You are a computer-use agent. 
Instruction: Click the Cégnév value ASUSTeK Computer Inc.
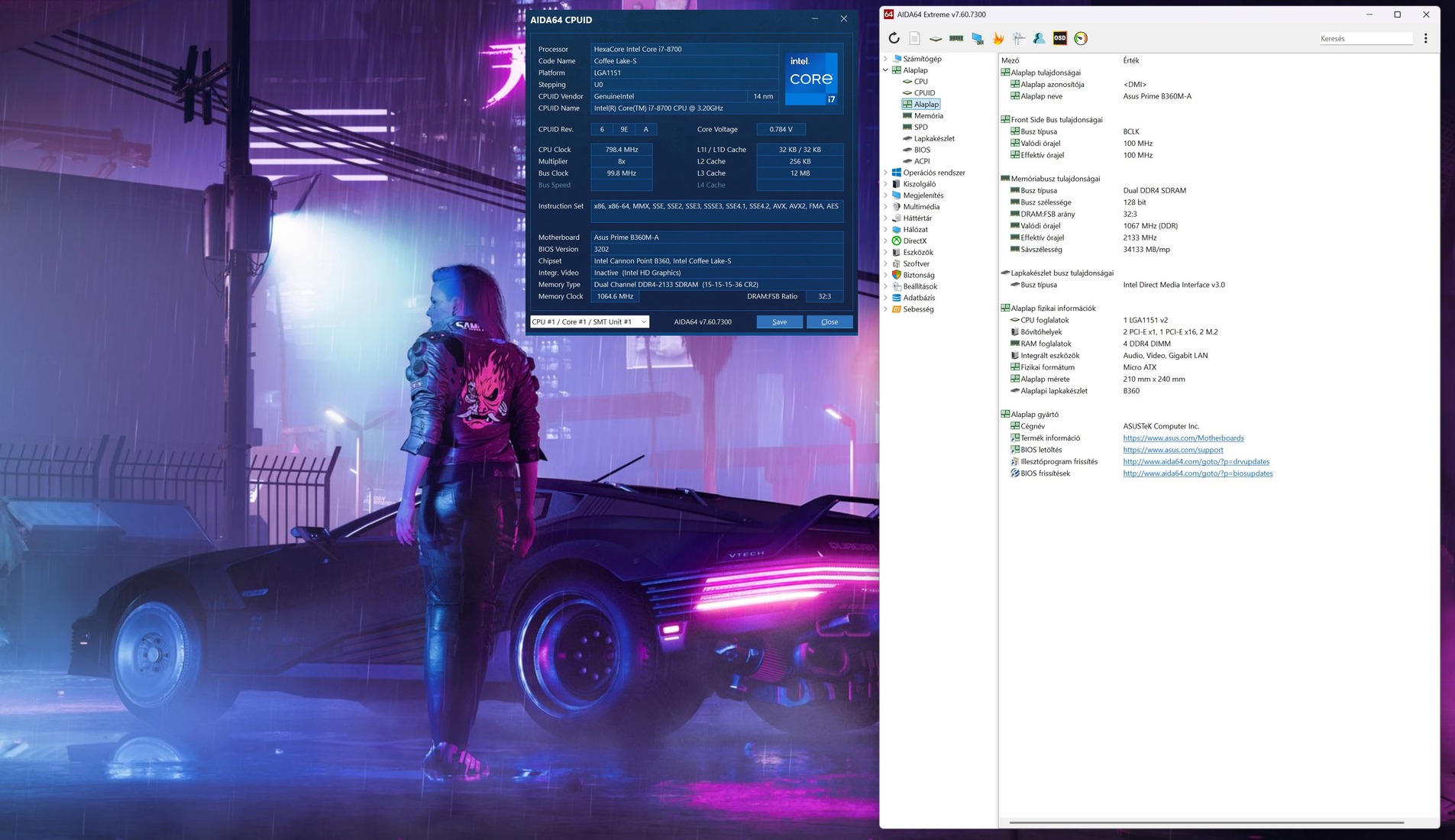click(x=1161, y=426)
